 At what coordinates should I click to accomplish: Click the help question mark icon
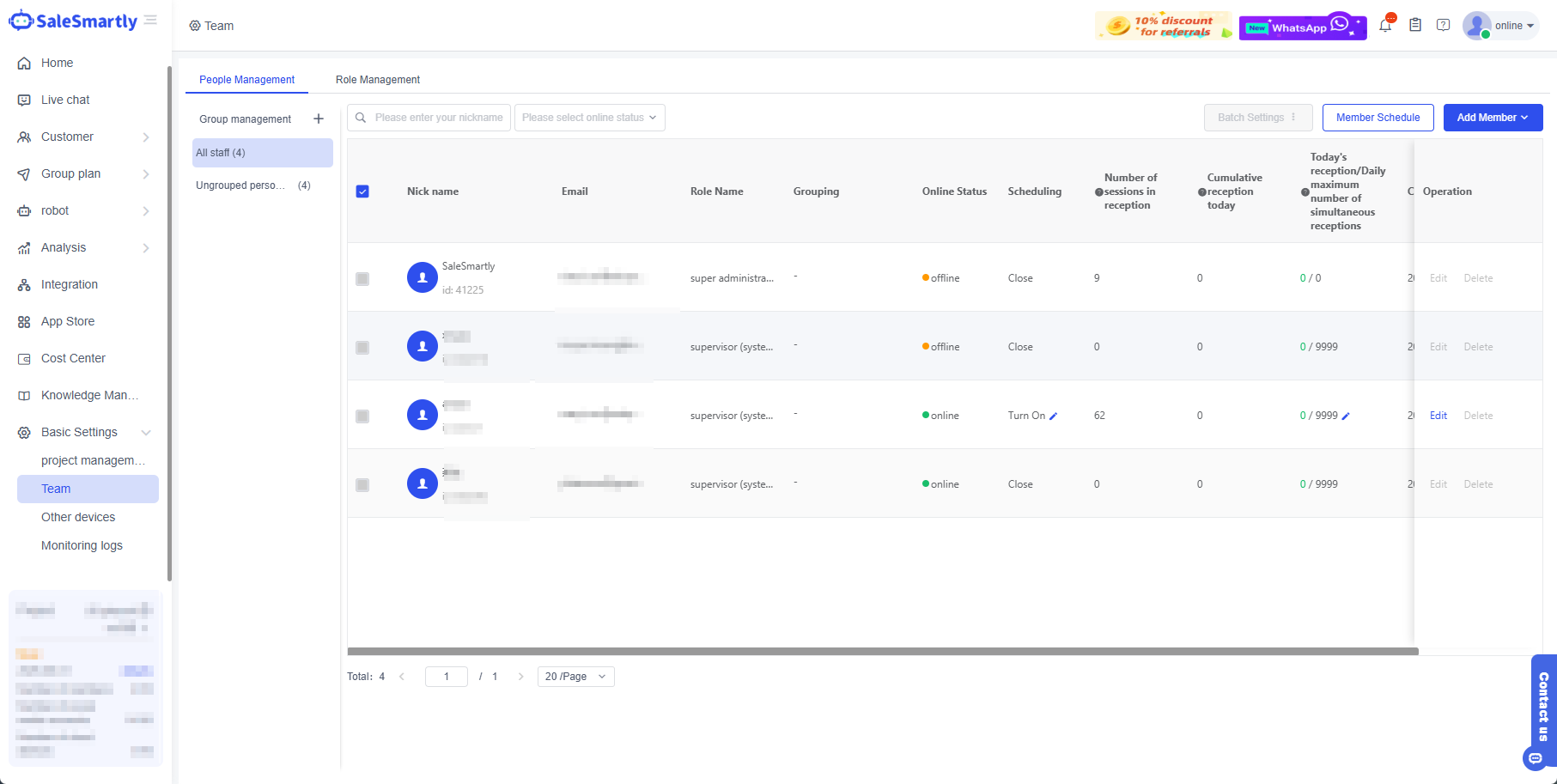pos(1444,26)
